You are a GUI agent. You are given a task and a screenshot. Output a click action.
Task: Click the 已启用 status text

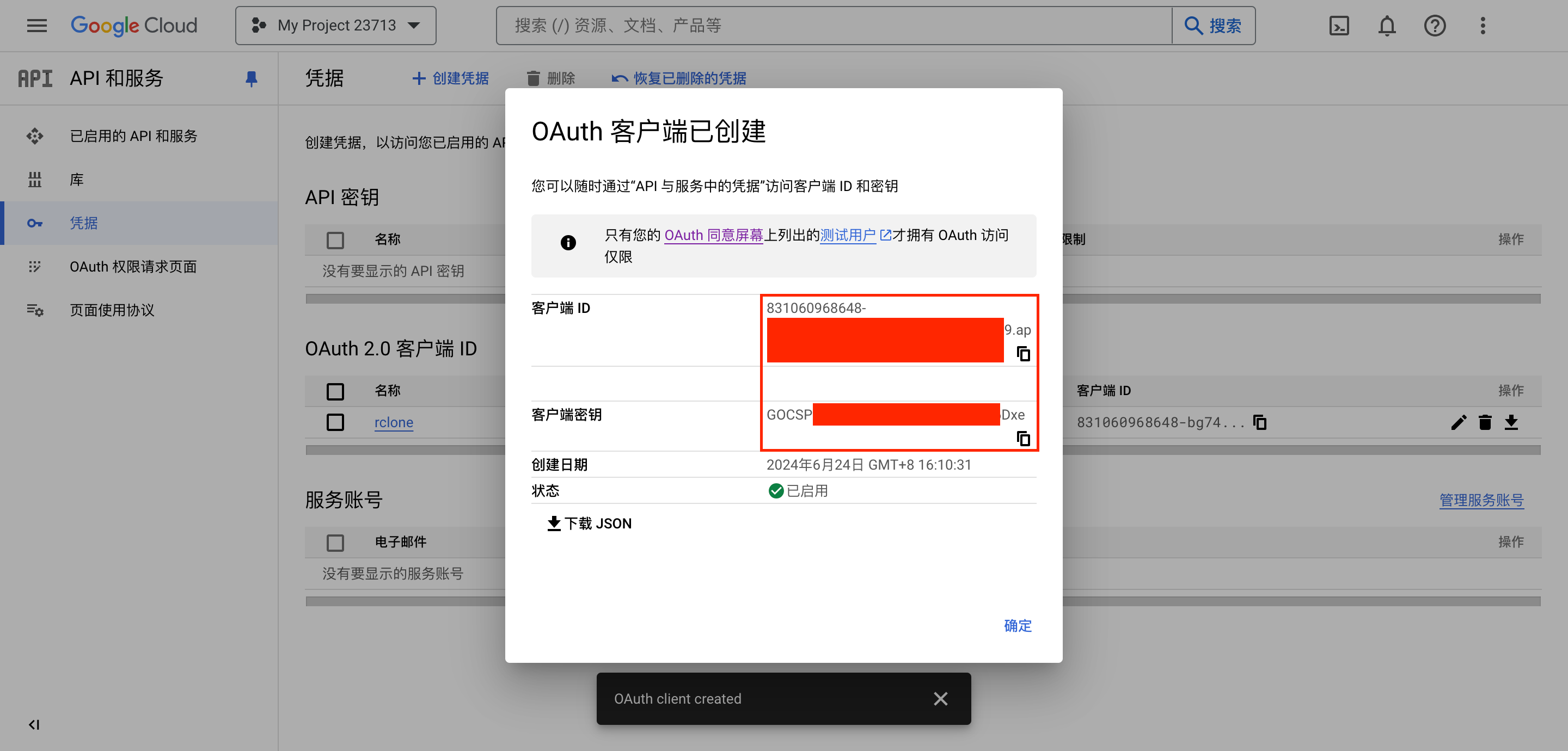(806, 491)
